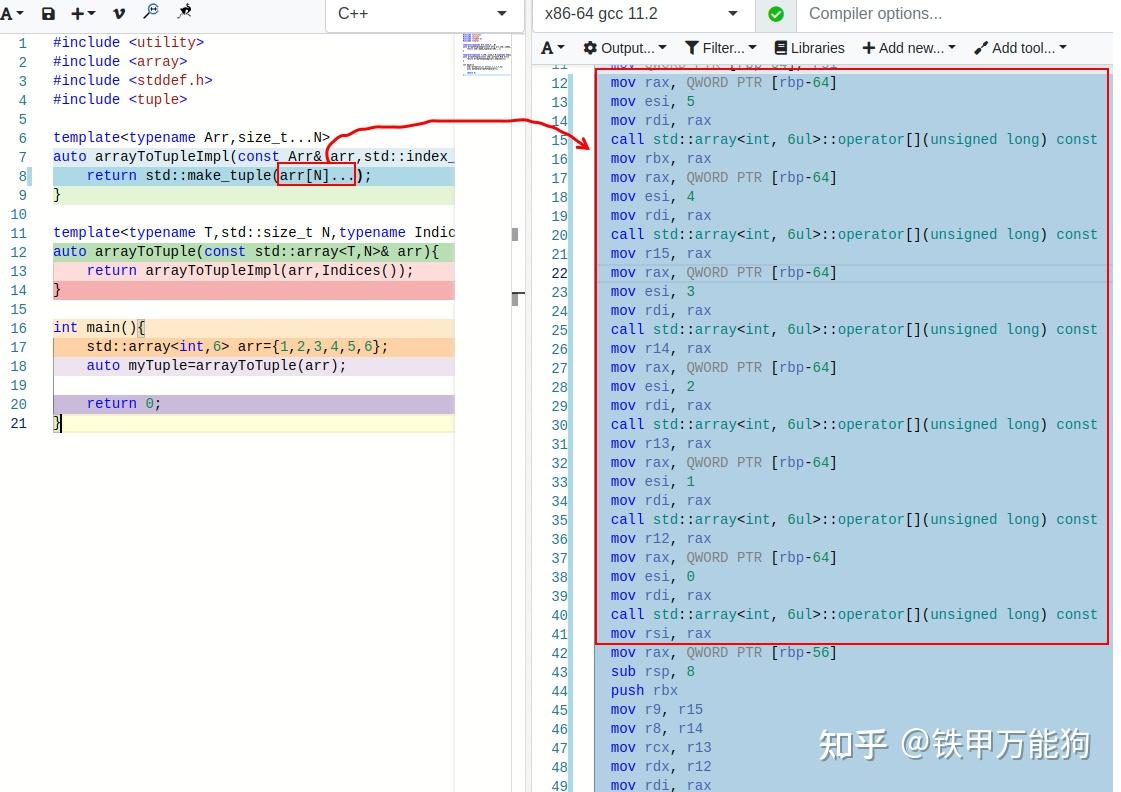Open the C++ language selector
Screen dimensions: 1121x792
tap(421, 15)
